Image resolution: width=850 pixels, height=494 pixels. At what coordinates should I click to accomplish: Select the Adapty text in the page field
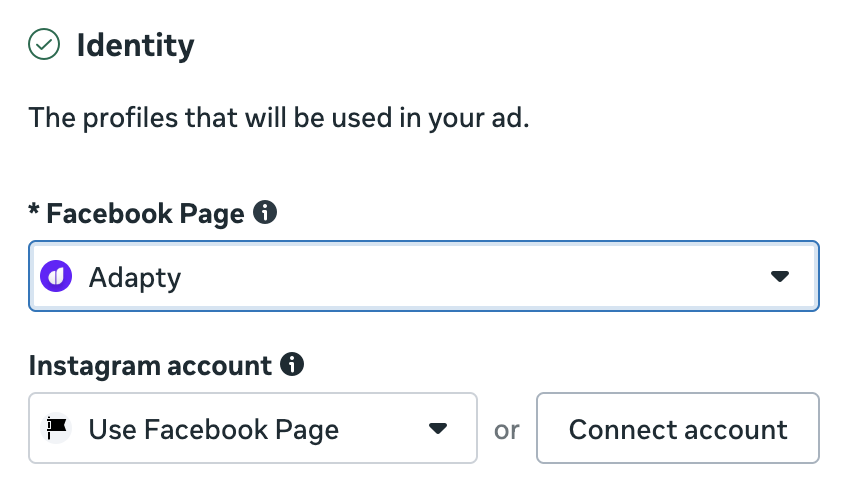[x=135, y=277]
